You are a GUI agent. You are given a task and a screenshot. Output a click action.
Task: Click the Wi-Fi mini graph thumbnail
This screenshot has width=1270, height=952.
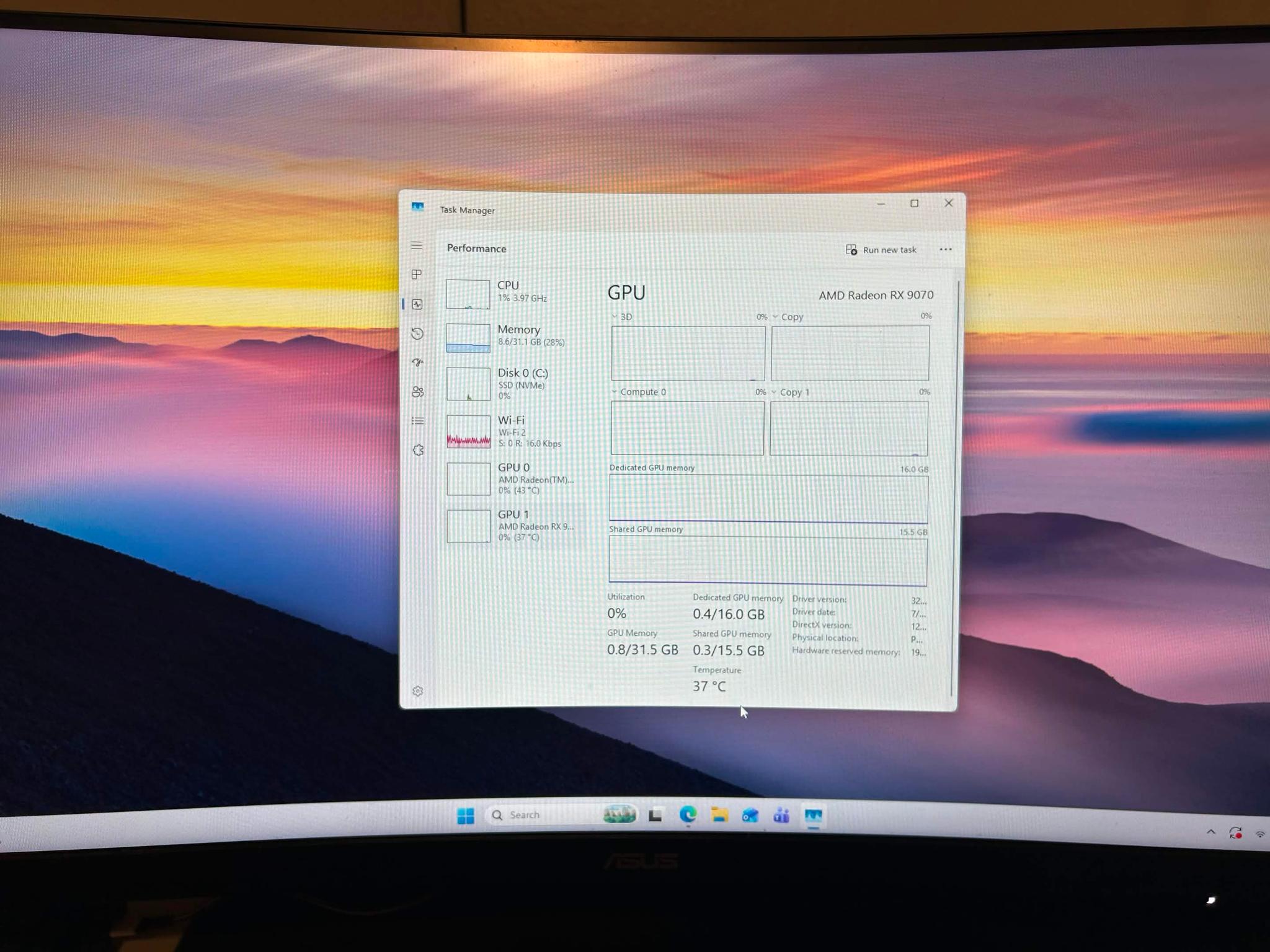469,432
